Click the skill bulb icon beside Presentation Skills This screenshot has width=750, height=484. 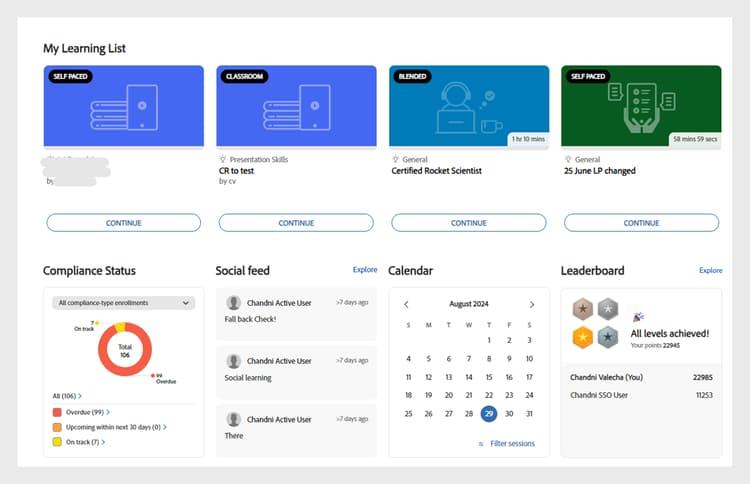point(222,159)
